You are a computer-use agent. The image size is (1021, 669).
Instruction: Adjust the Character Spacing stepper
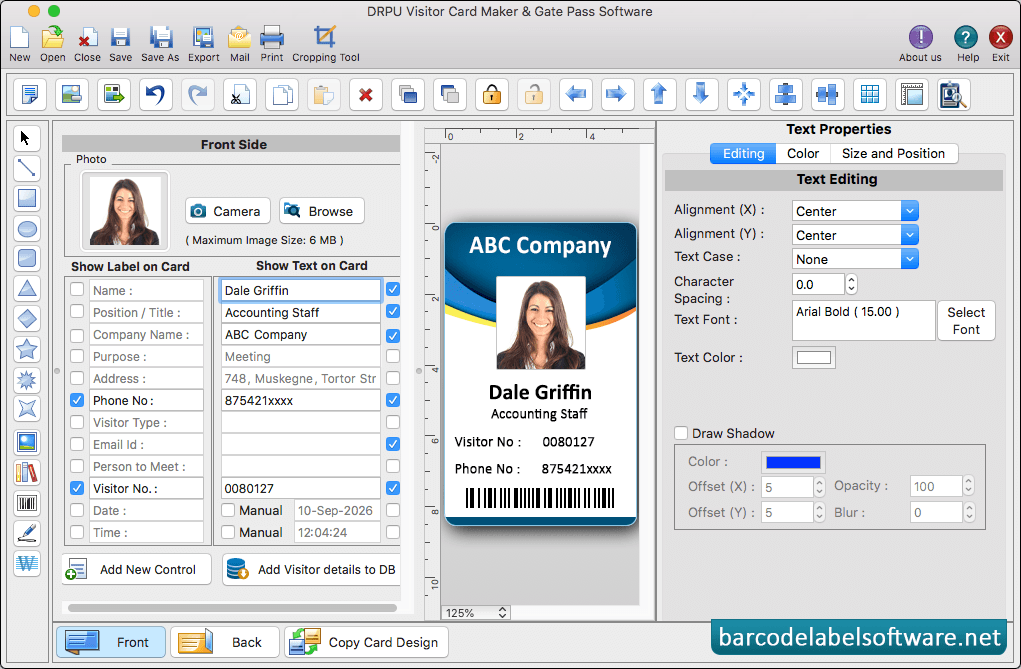pyautogui.click(x=851, y=284)
